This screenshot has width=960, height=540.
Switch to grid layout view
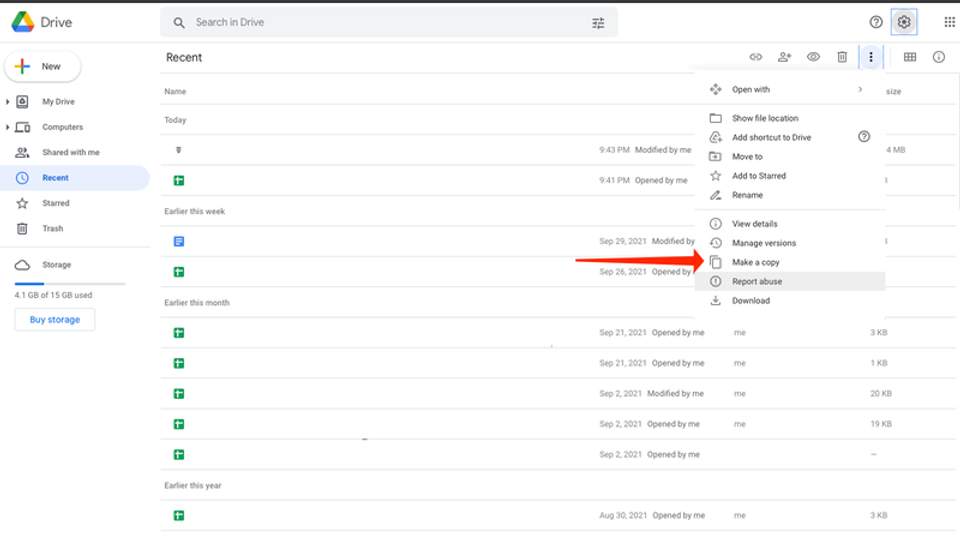pos(910,57)
